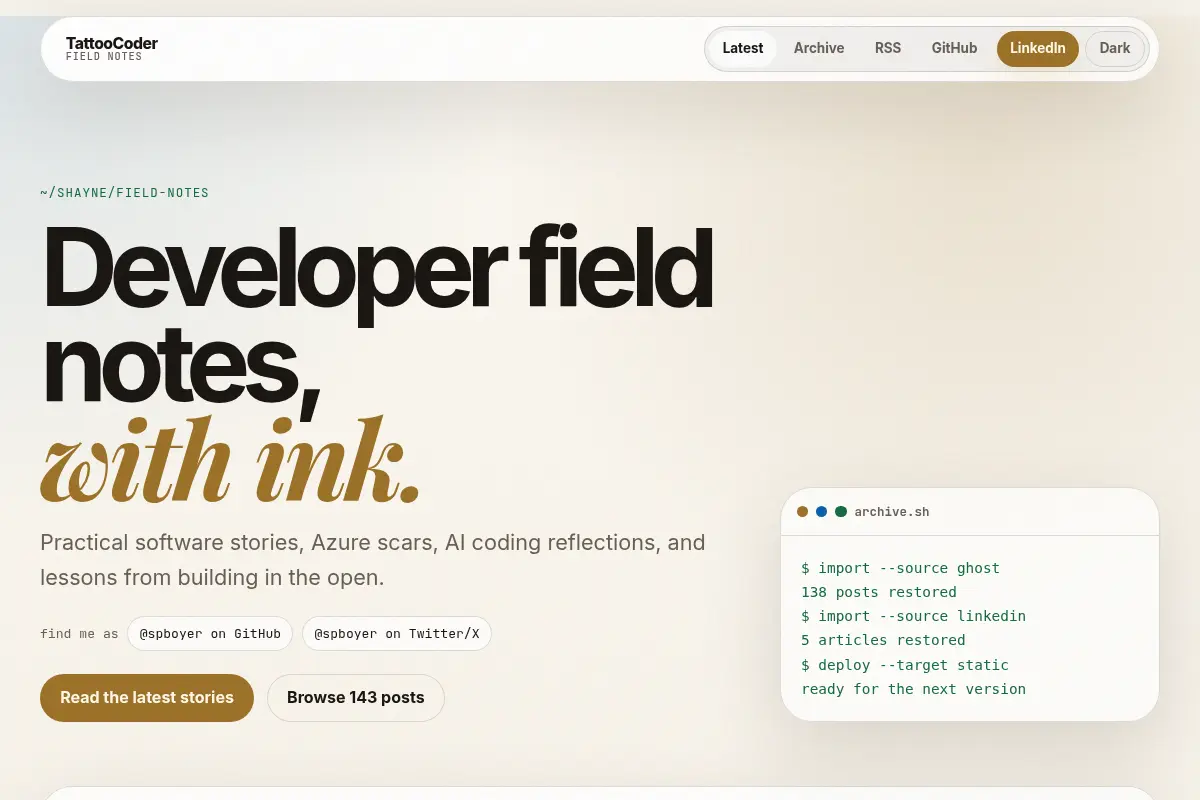This screenshot has width=1200, height=800.
Task: Click the blue dot in archive.sh window
Action: tap(822, 512)
